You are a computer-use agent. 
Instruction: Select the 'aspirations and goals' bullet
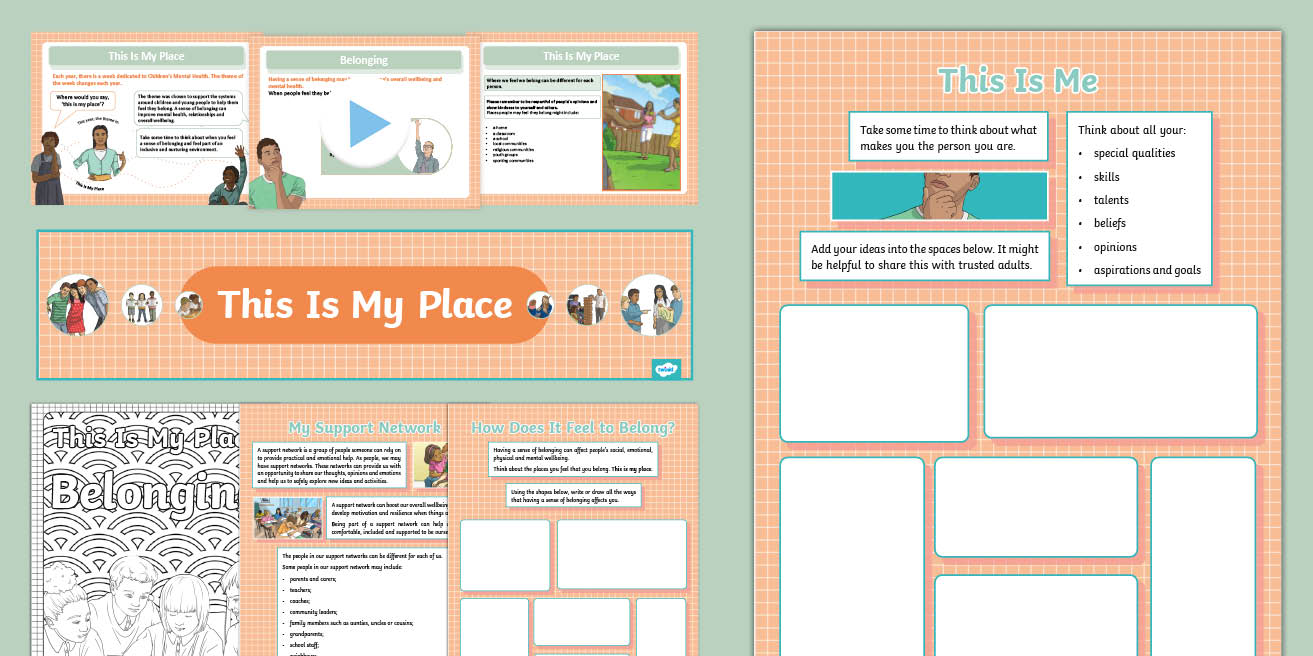coord(1147,270)
